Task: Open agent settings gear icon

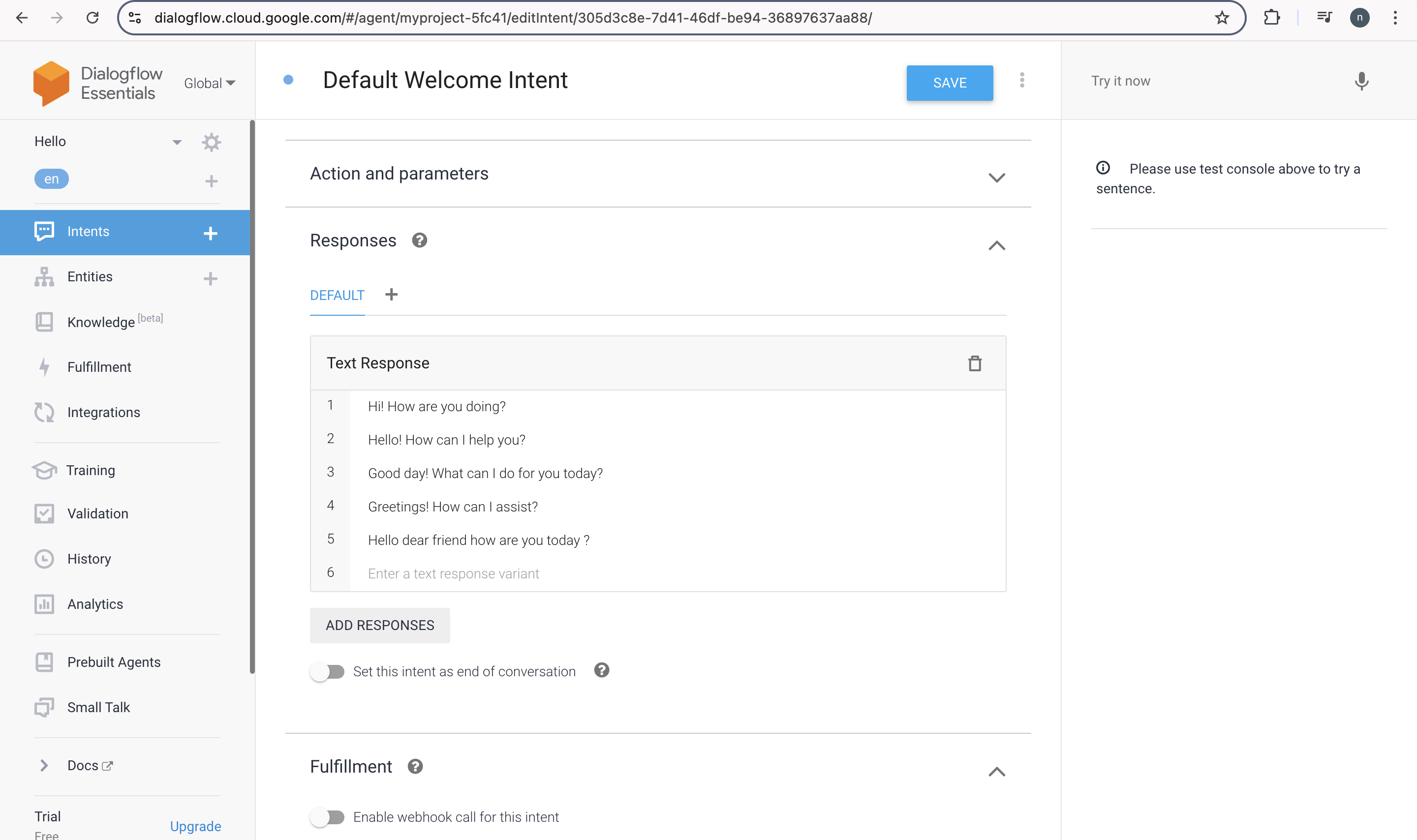Action: (x=211, y=142)
